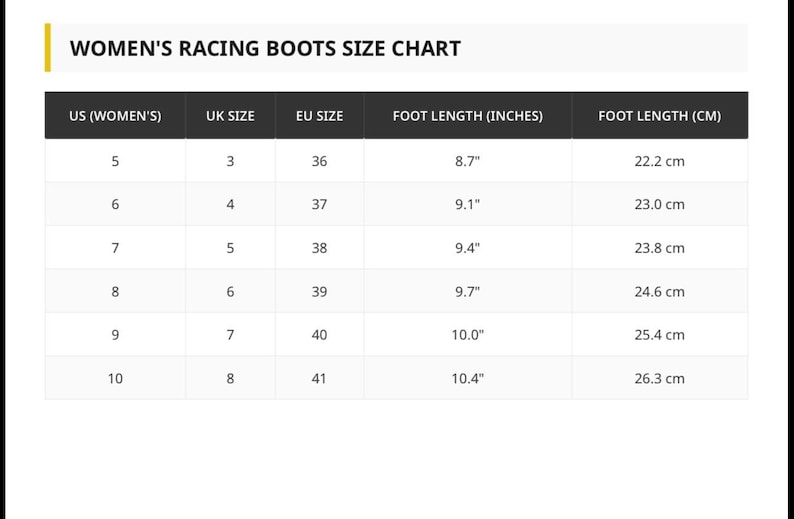The height and width of the screenshot is (519, 794).
Task: Select the US (Women's) column header
Action: pyautogui.click(x=115, y=116)
